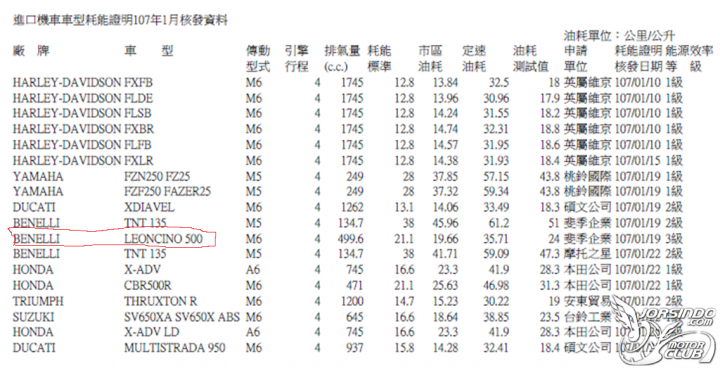Click model cell FXLR

tap(139, 161)
